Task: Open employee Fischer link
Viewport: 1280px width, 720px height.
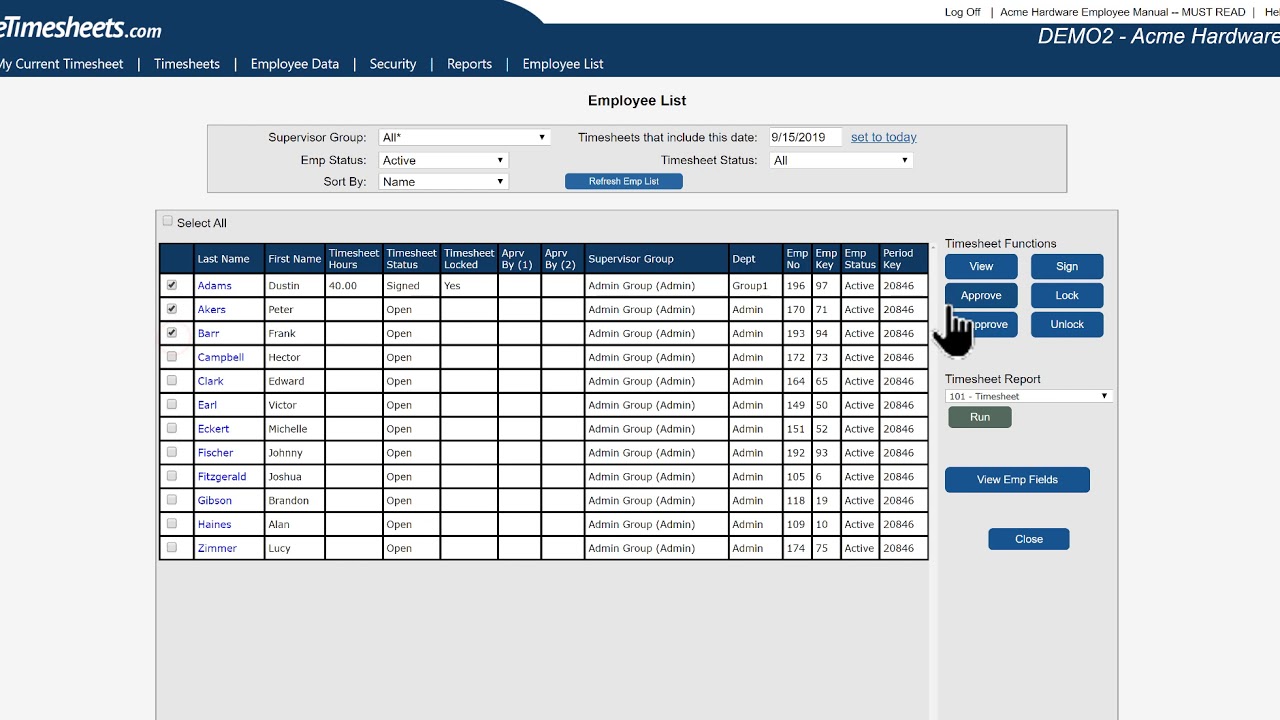Action: pyautogui.click(x=215, y=453)
